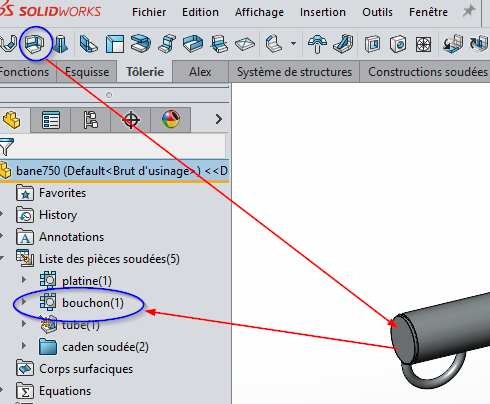
Task: Select the Constructions soudées tab
Action: (428, 72)
